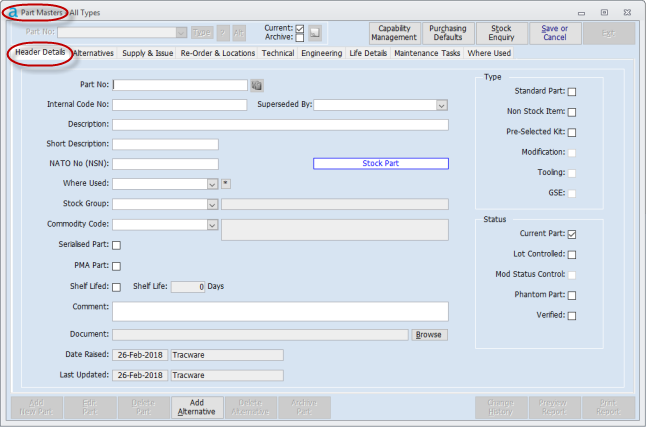Viewport: 646px width, 427px height.
Task: Click the lookup icon beside Part No field
Action: 256,85
